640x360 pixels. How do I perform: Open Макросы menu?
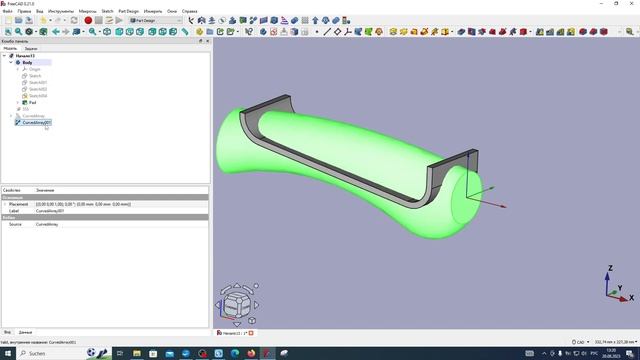(x=87, y=11)
